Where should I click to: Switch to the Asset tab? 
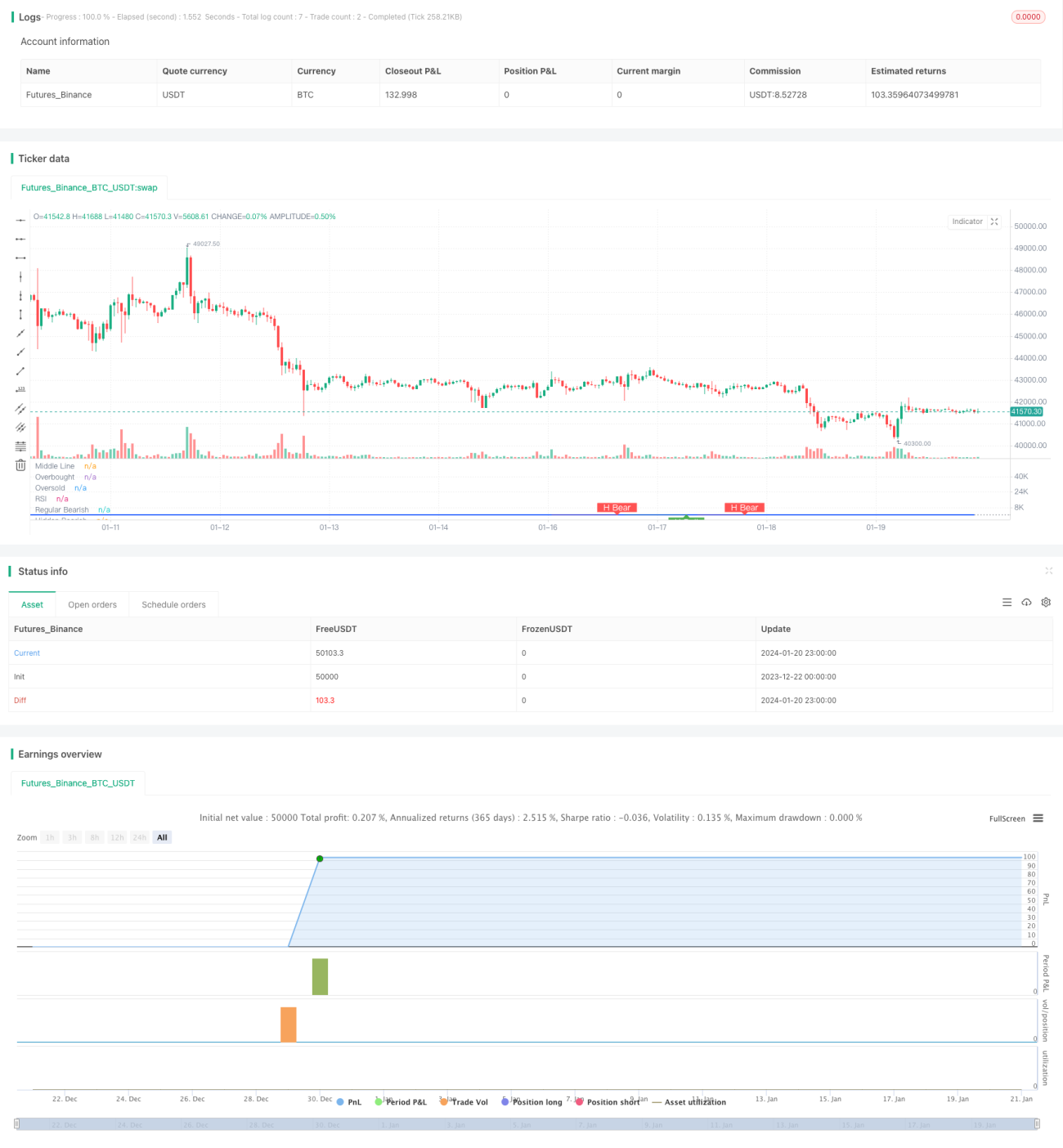[x=32, y=604]
